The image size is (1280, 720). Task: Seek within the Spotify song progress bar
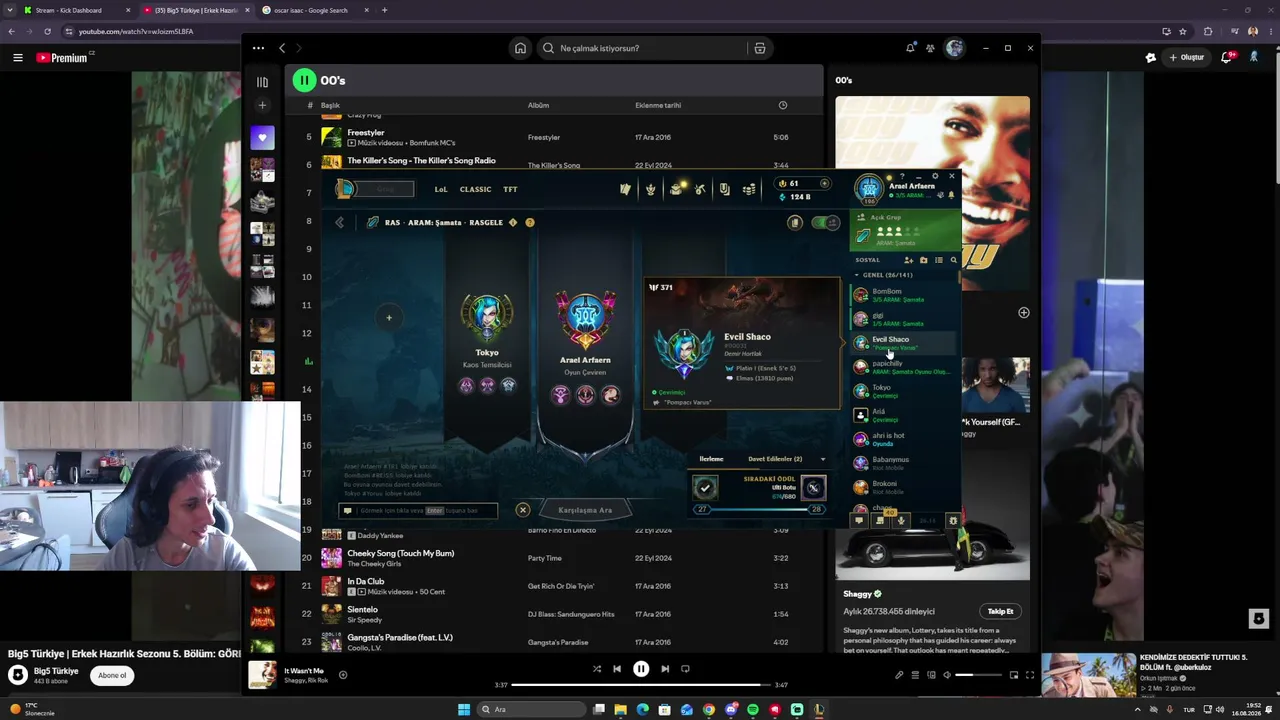pyautogui.click(x=641, y=685)
